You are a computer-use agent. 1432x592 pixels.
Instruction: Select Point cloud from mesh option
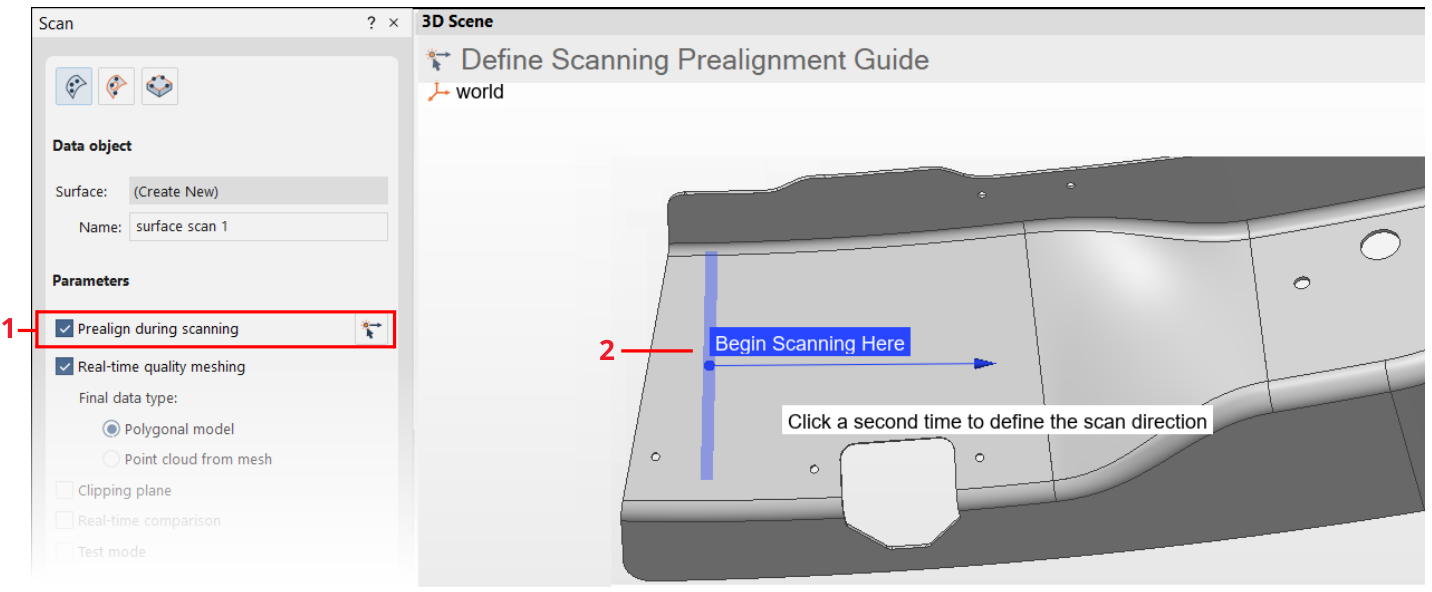[112, 459]
